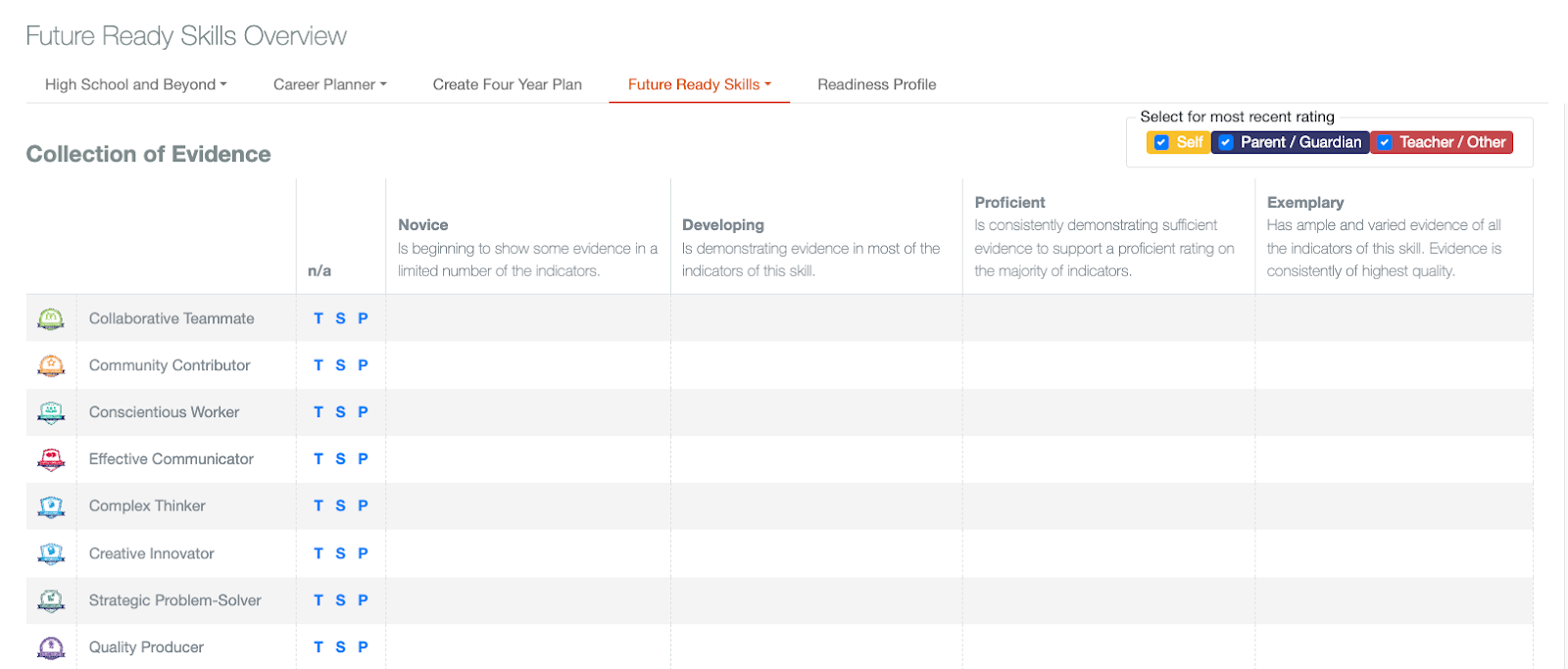Screen dimensions: 1568x669
Task: Click the P rating link for Quality Producer
Action: 363,647
